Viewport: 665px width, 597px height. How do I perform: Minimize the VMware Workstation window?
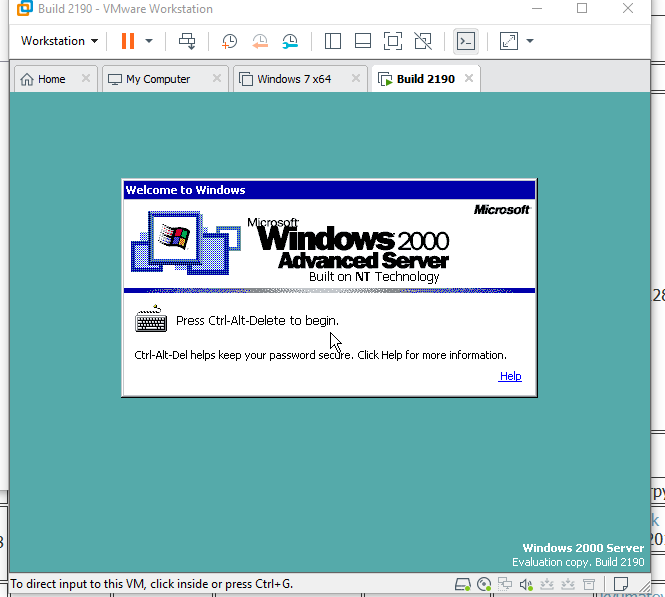coord(537,8)
